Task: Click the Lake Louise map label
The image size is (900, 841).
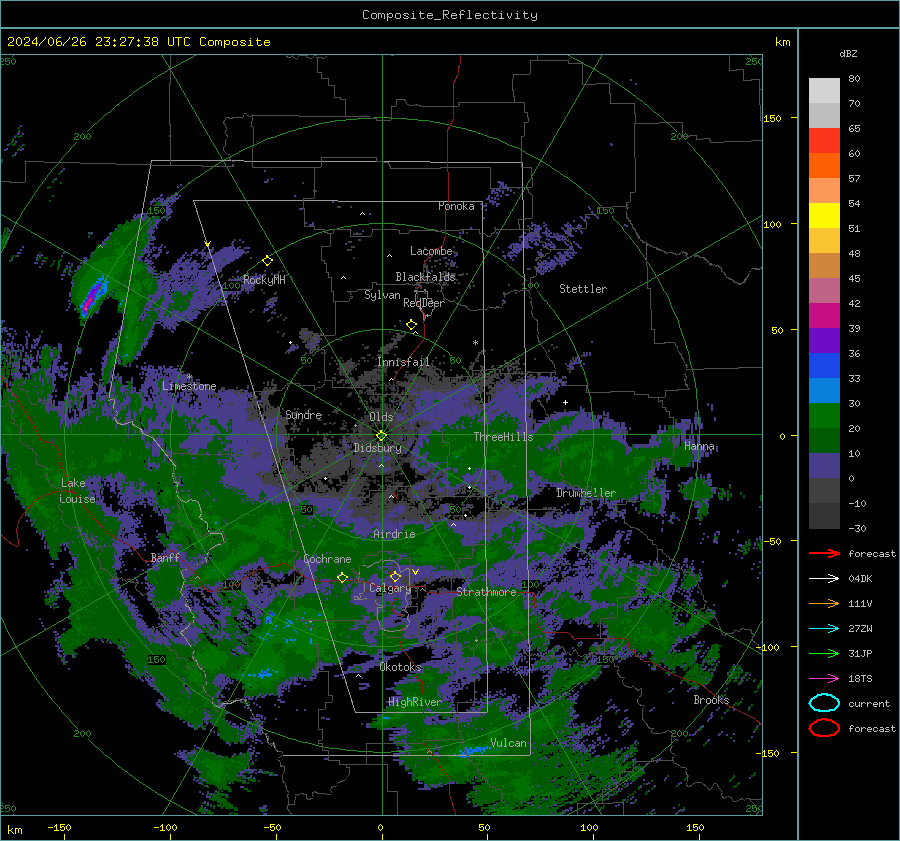Action: (78, 491)
